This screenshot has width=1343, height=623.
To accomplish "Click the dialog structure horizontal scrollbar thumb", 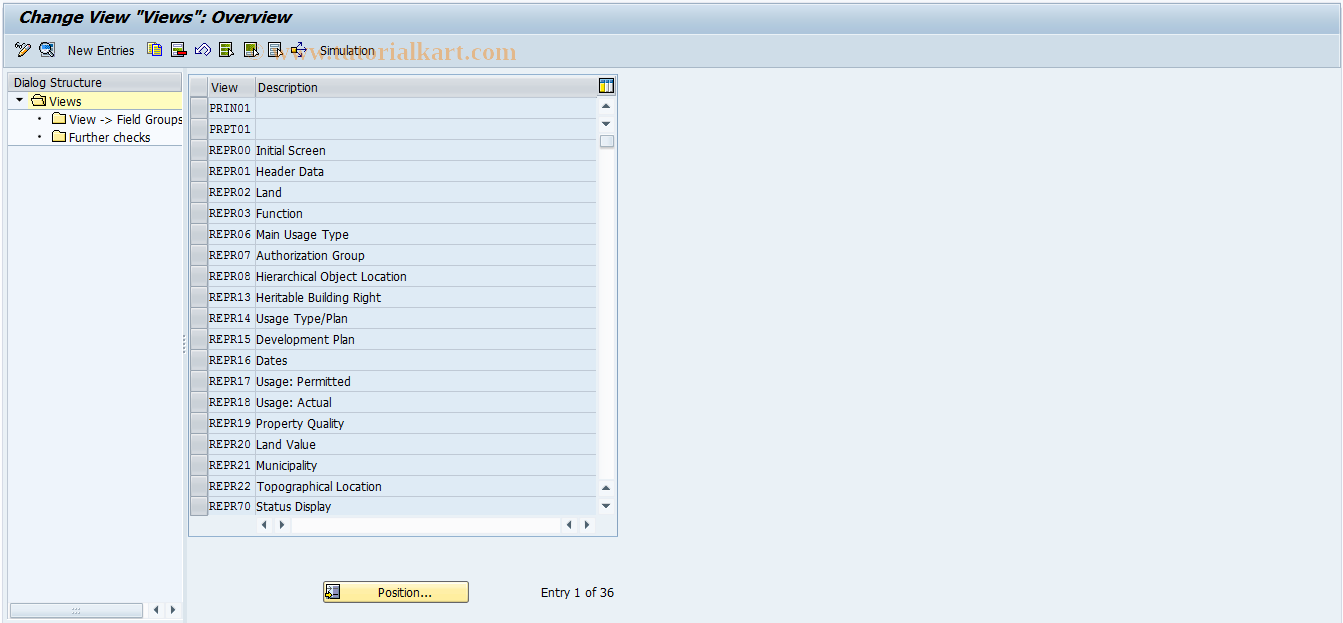I will [76, 610].
